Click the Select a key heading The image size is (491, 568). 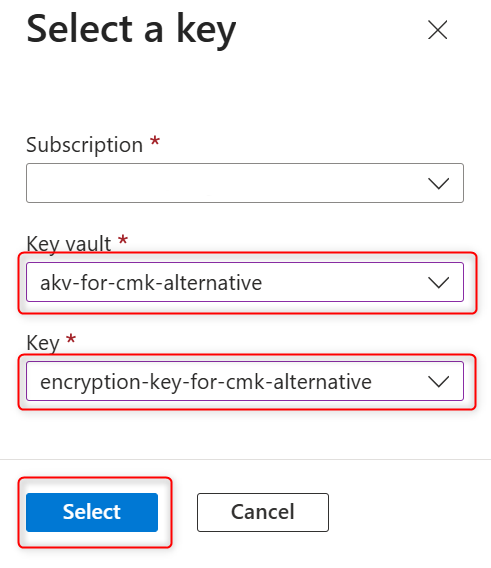(131, 30)
